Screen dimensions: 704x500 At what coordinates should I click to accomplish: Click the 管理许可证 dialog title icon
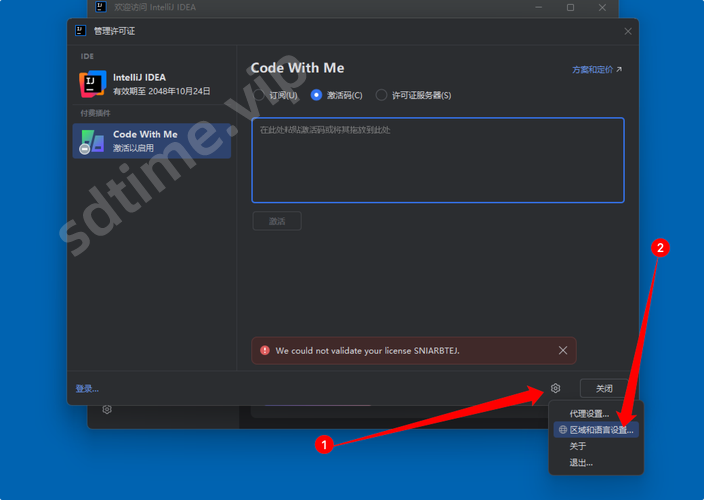click(80, 31)
